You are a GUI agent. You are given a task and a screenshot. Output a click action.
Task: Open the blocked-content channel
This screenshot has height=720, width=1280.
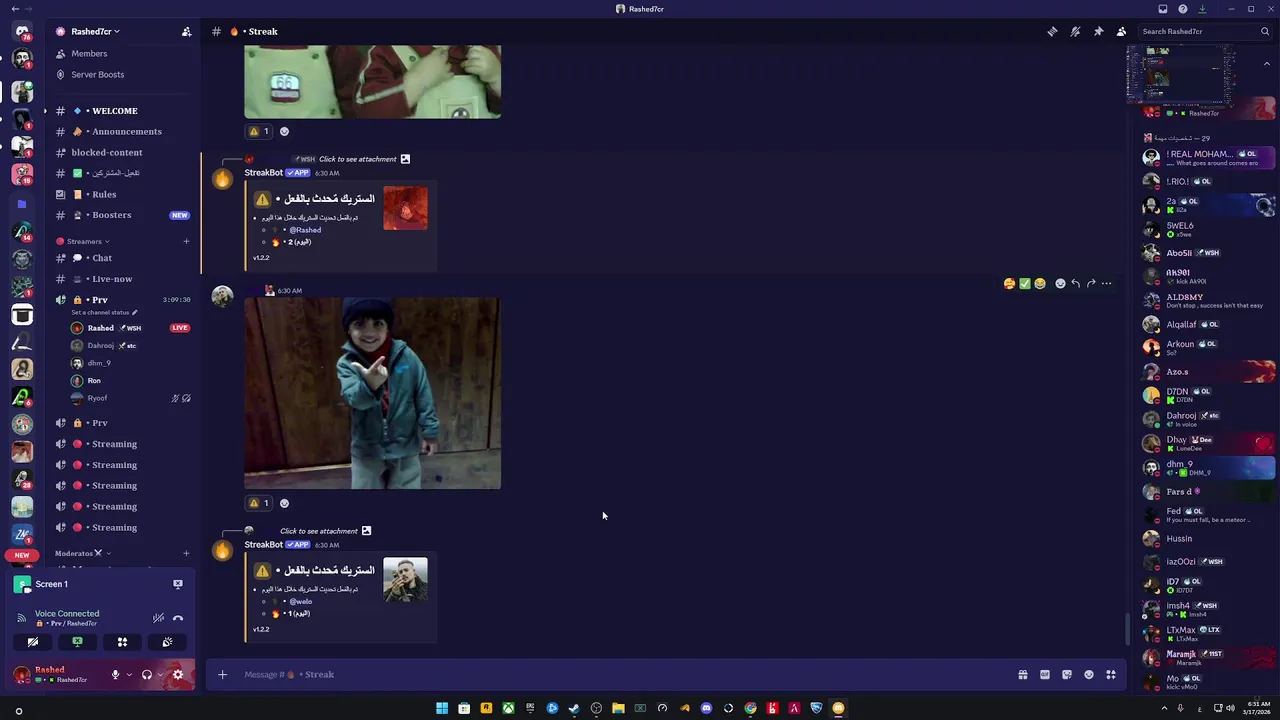(x=107, y=152)
